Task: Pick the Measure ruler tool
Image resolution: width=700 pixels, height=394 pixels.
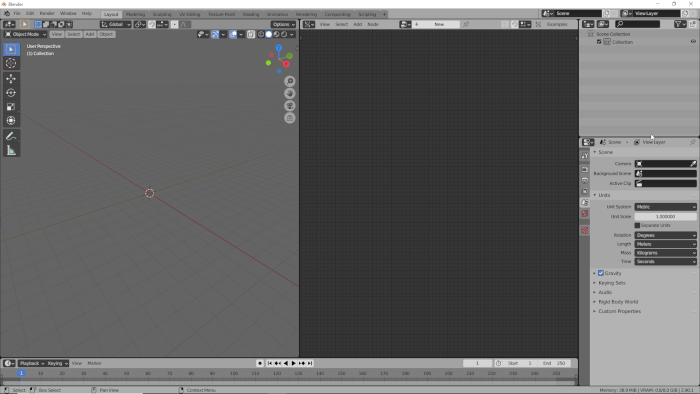Action: tap(11, 150)
